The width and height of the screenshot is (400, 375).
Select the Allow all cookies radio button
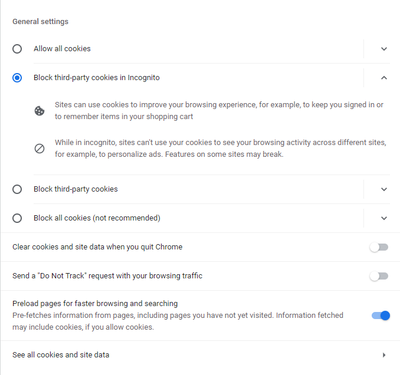click(17, 49)
